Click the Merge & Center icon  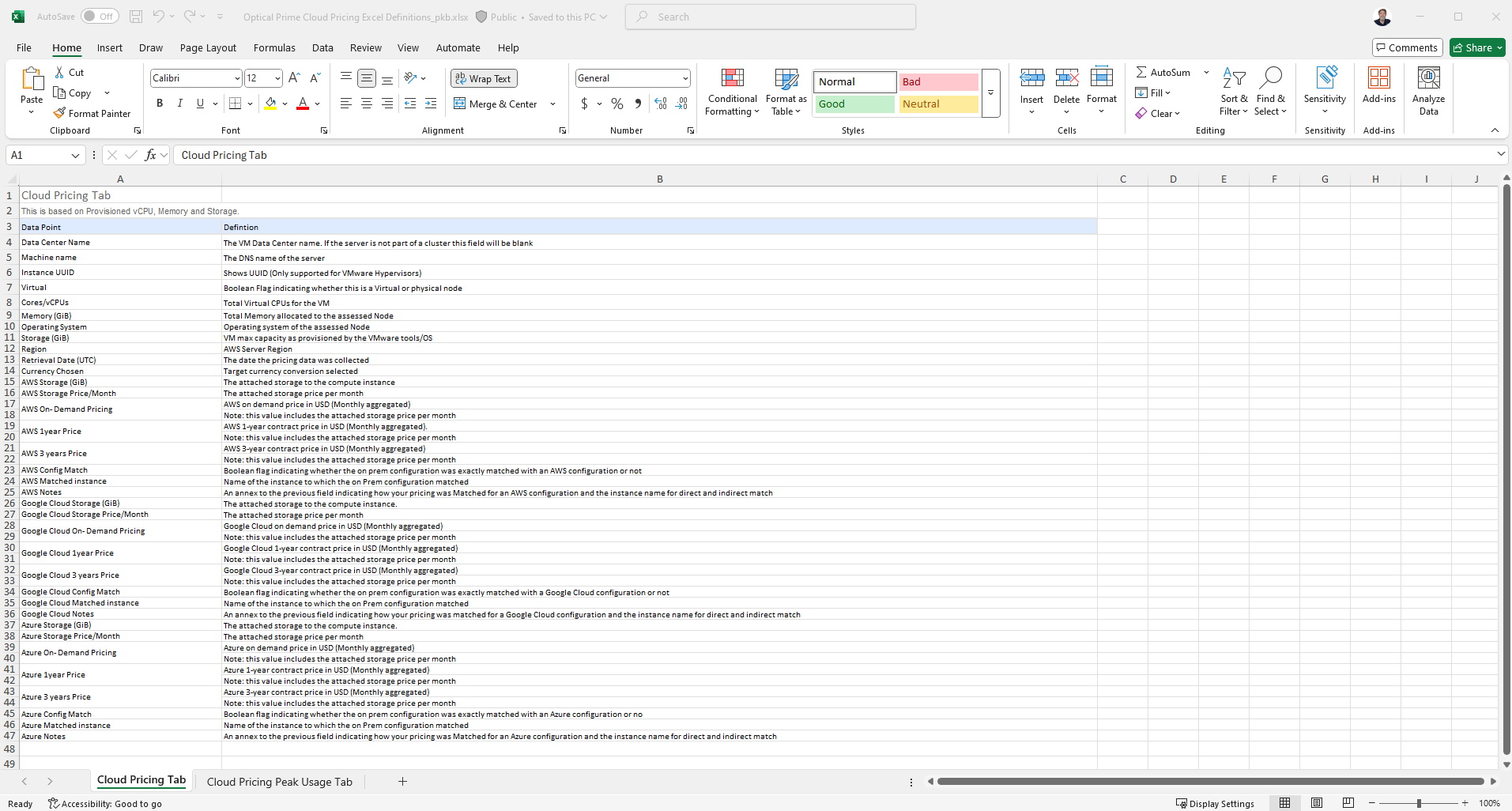(x=460, y=104)
